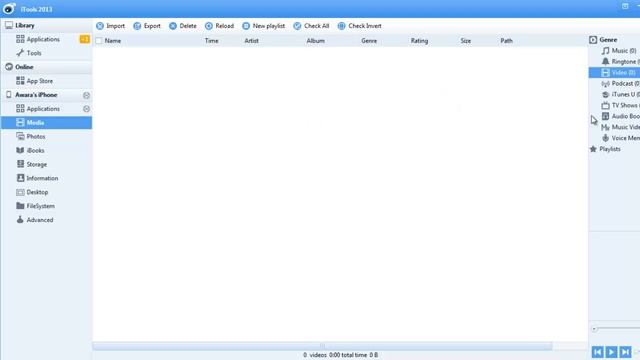
Task: Open Advanced options in sidebar
Action: pyautogui.click(x=40, y=220)
